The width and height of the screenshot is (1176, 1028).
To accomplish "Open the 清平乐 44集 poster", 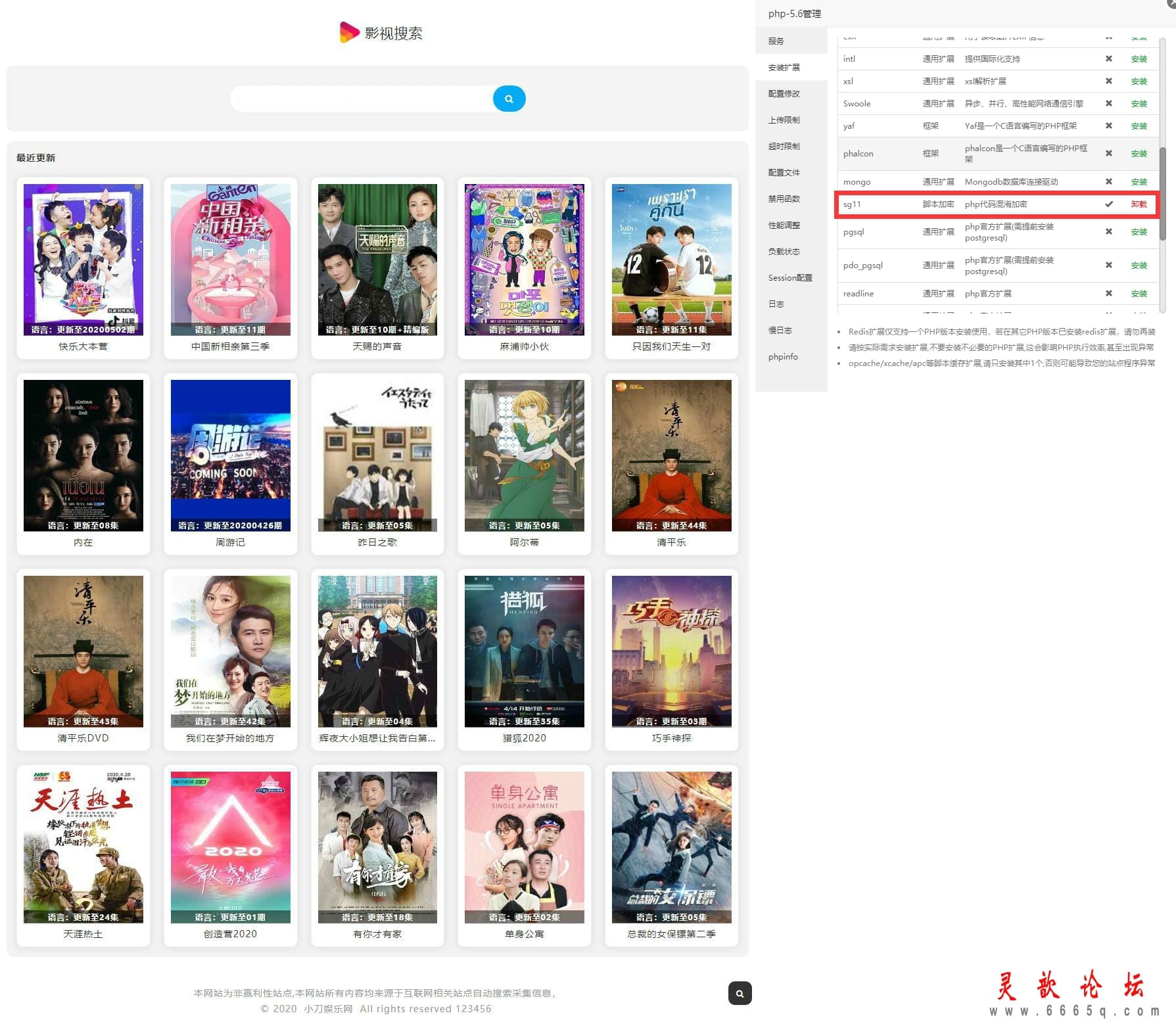I will point(671,456).
